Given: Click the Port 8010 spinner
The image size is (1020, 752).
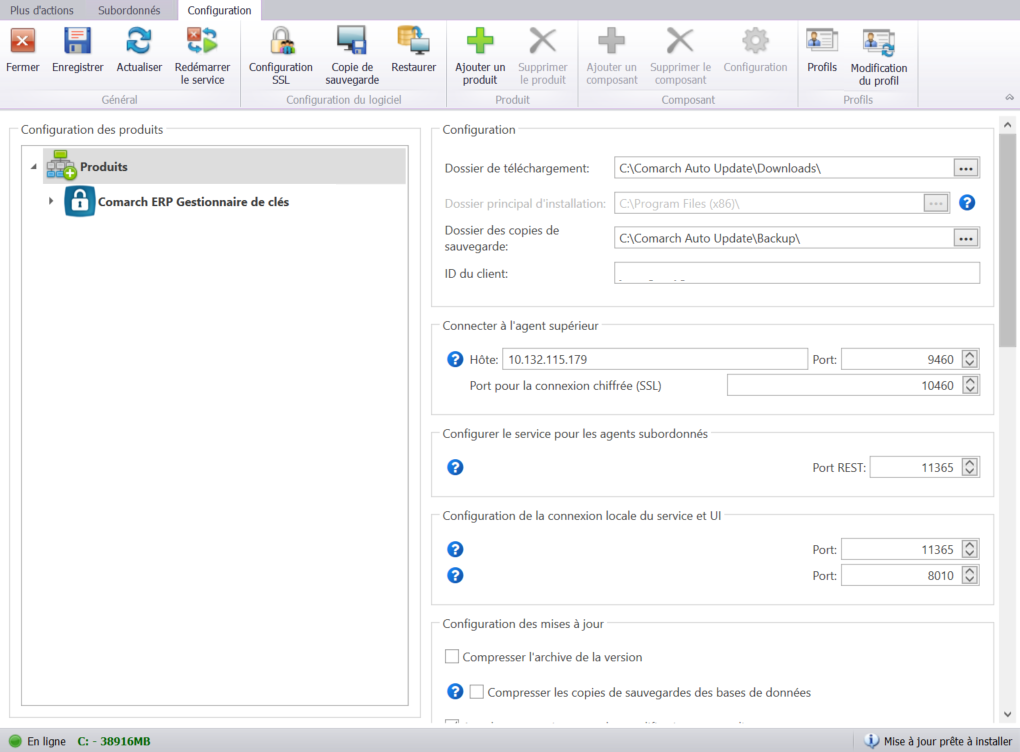Looking at the screenshot, I should point(970,576).
